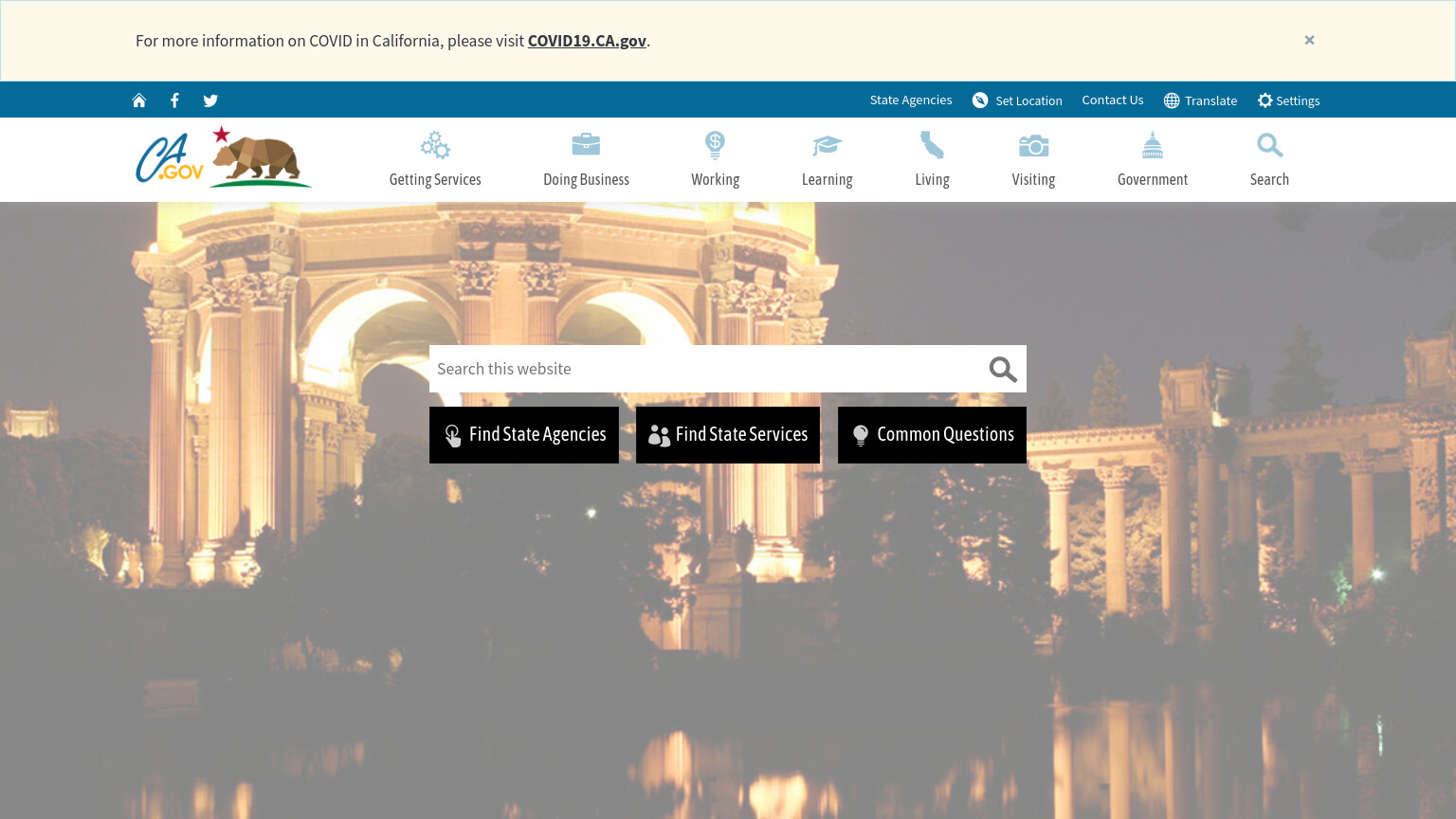Select Doing Business menu label

coord(586,179)
